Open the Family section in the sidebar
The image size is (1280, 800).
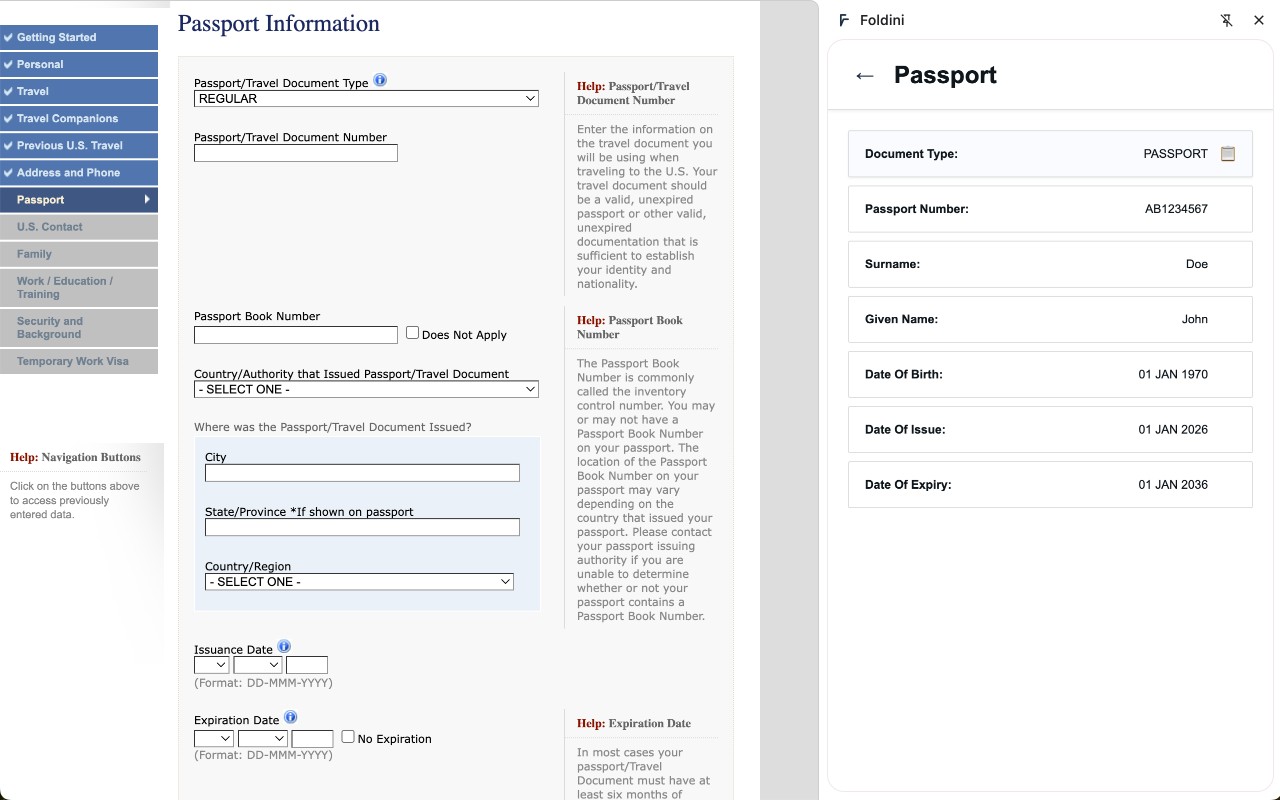tap(79, 254)
